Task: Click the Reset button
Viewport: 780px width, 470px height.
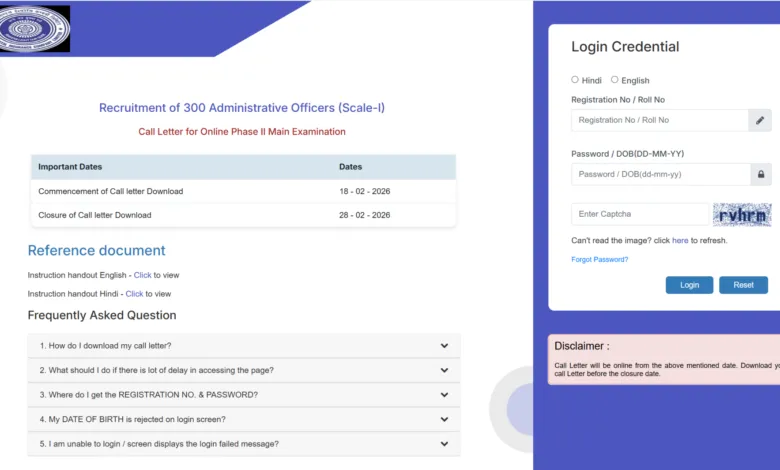Action: pos(743,285)
